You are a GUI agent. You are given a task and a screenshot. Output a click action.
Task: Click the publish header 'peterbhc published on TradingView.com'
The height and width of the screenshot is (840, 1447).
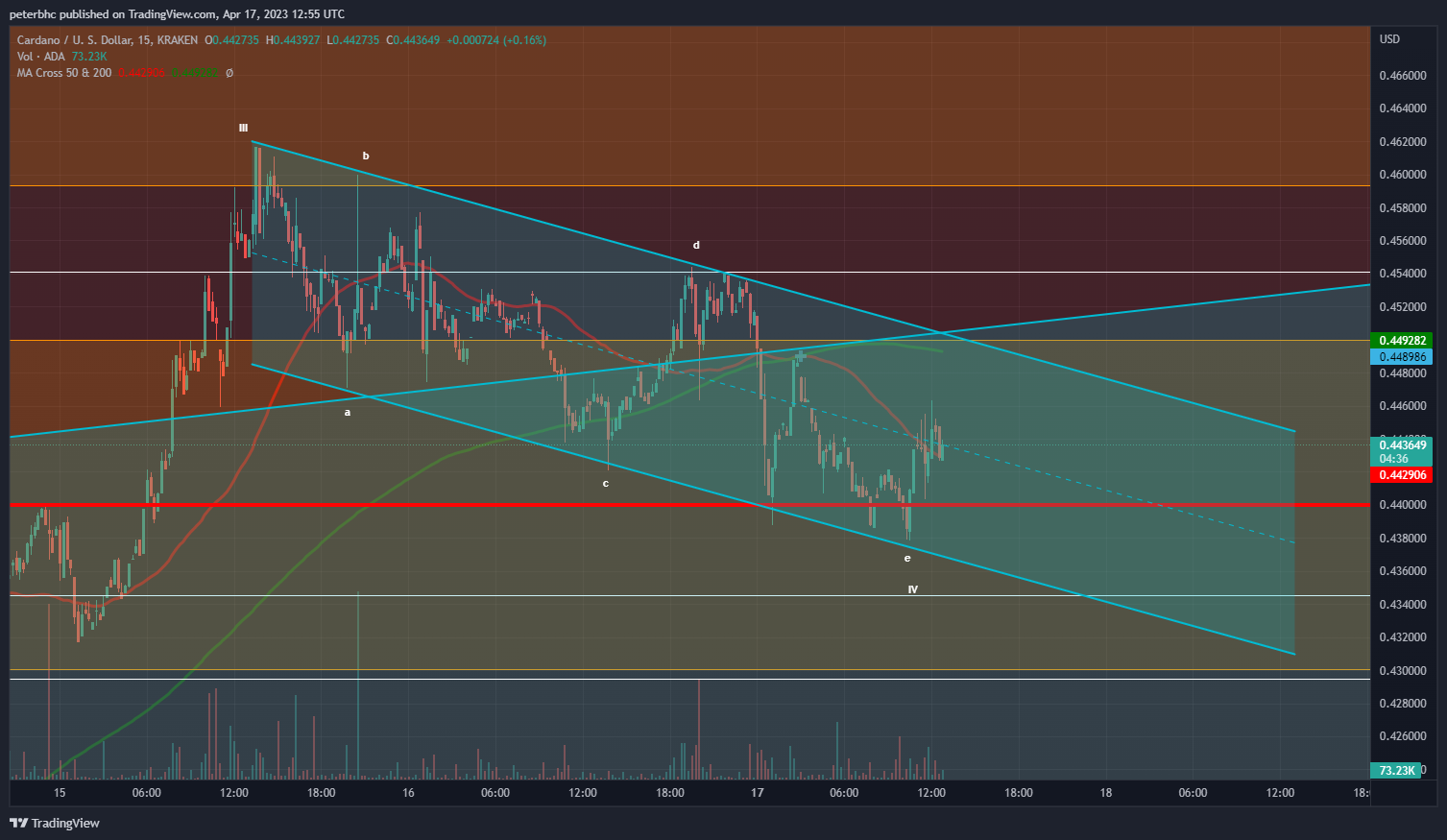(x=111, y=14)
